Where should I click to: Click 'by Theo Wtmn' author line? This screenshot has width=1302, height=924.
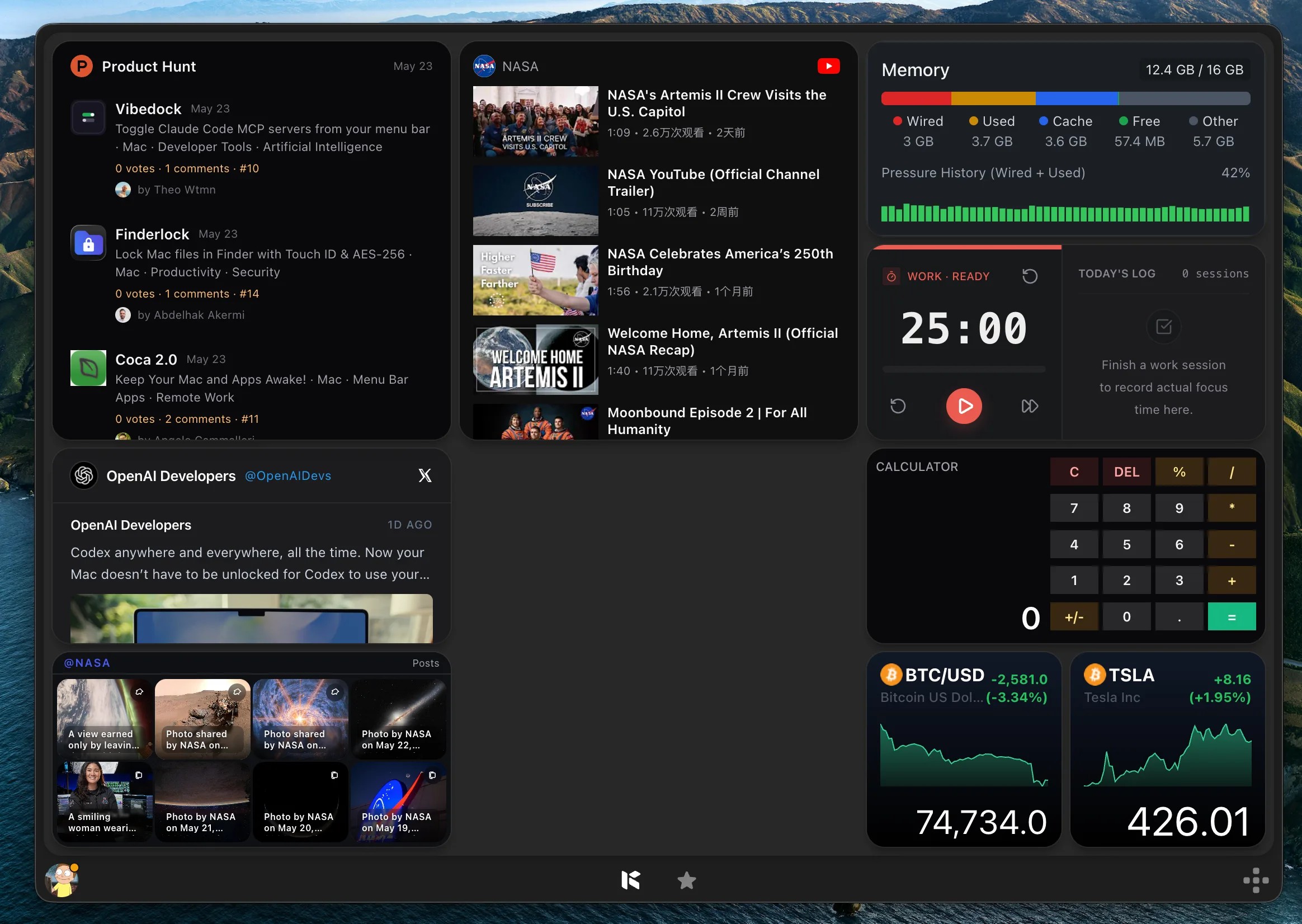166,190
